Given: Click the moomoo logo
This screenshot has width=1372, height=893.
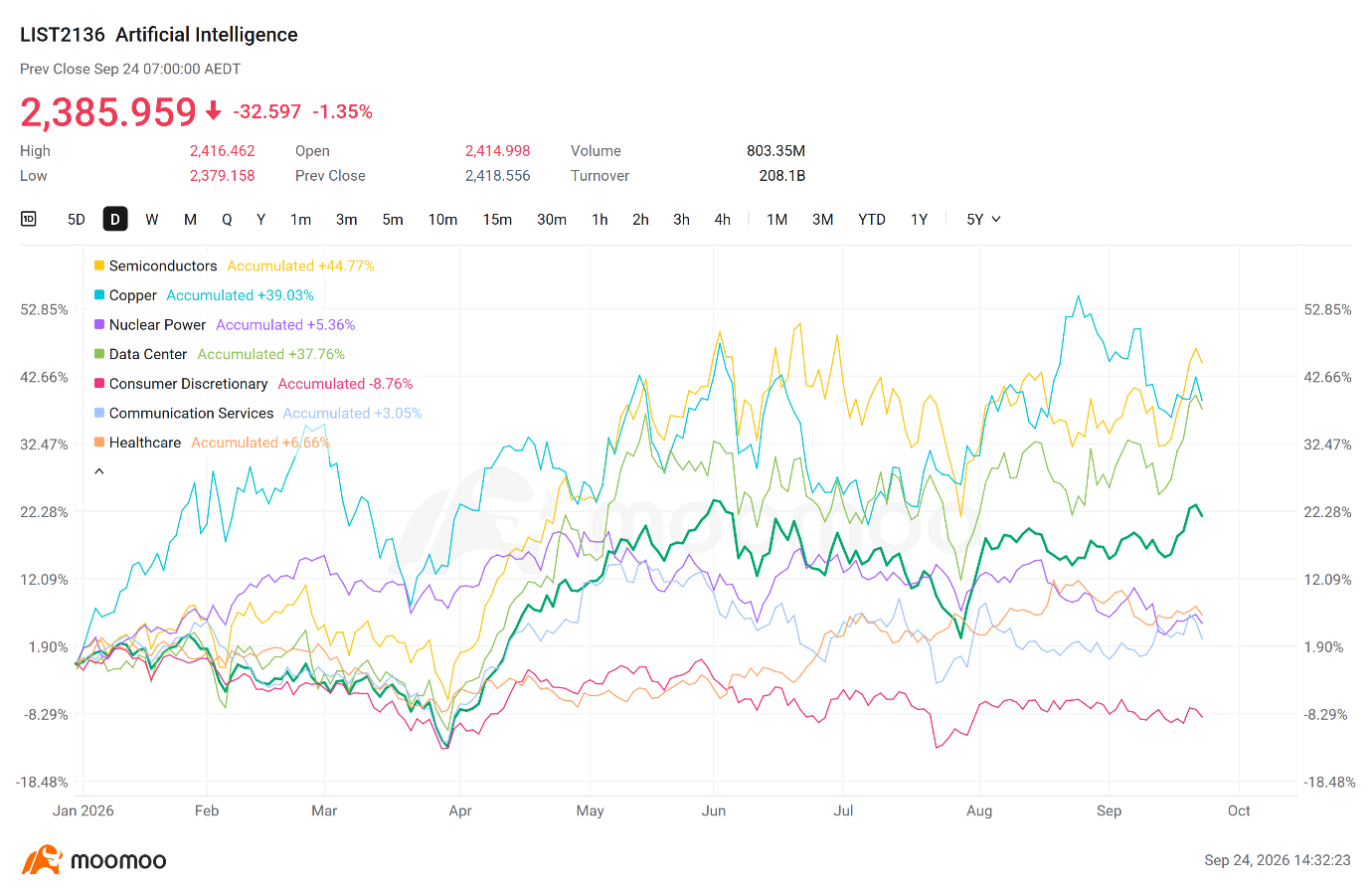Looking at the screenshot, I should (x=94, y=860).
